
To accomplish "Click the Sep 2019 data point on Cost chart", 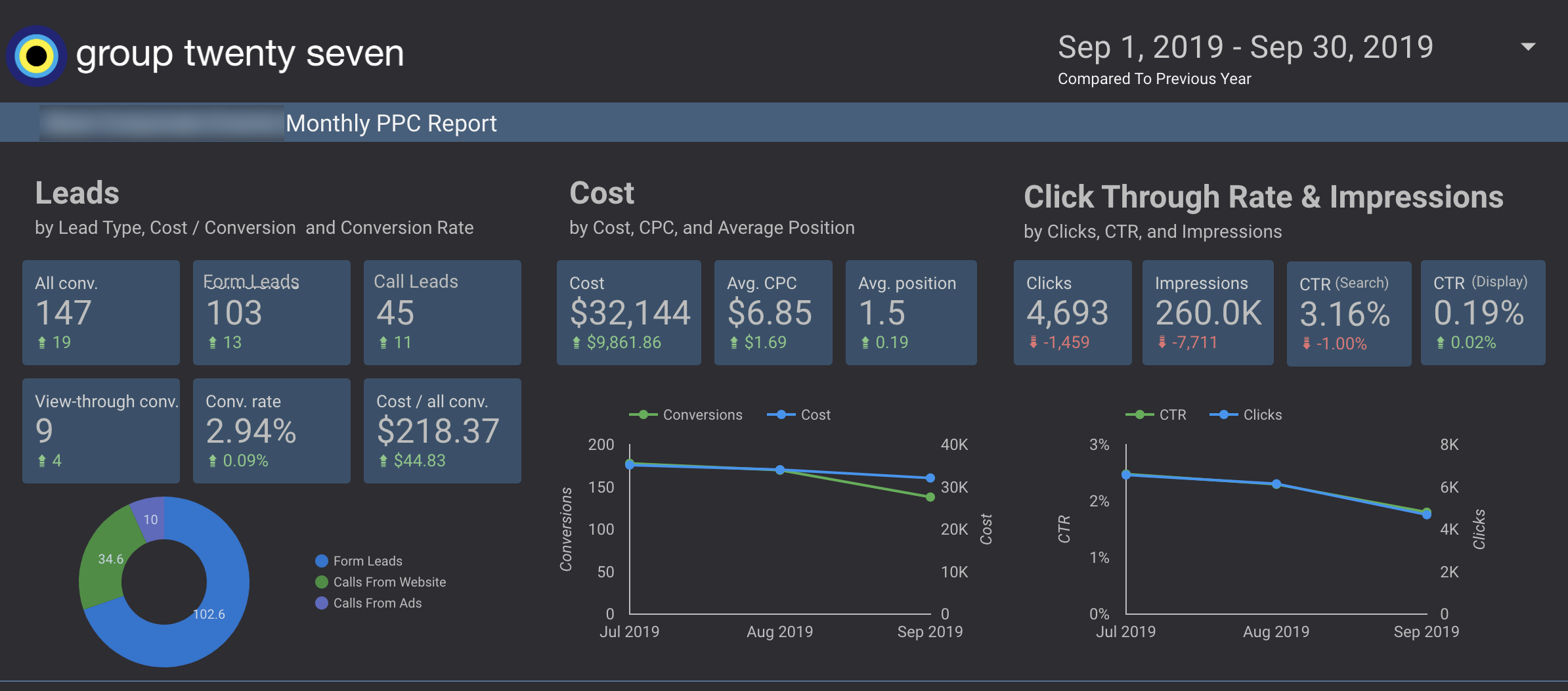I will 931,478.
